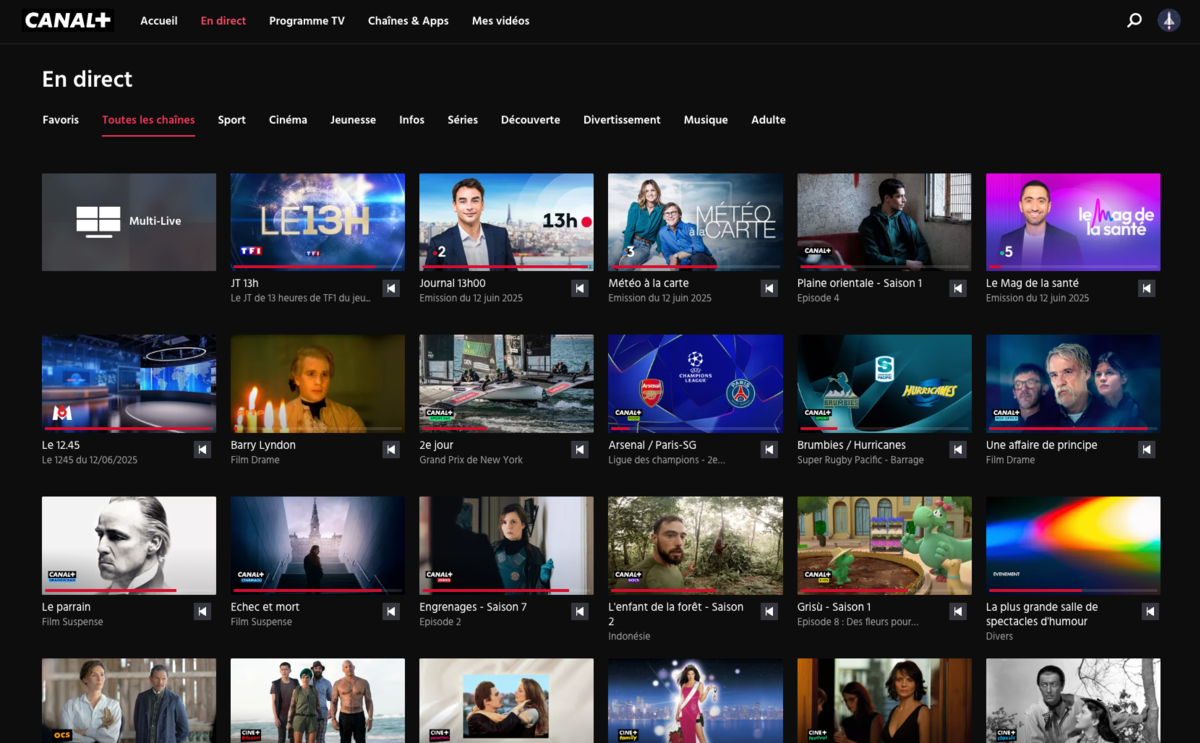Image resolution: width=1200 pixels, height=743 pixels.
Task: Play the France 2 13h thumbnail
Action: point(506,222)
